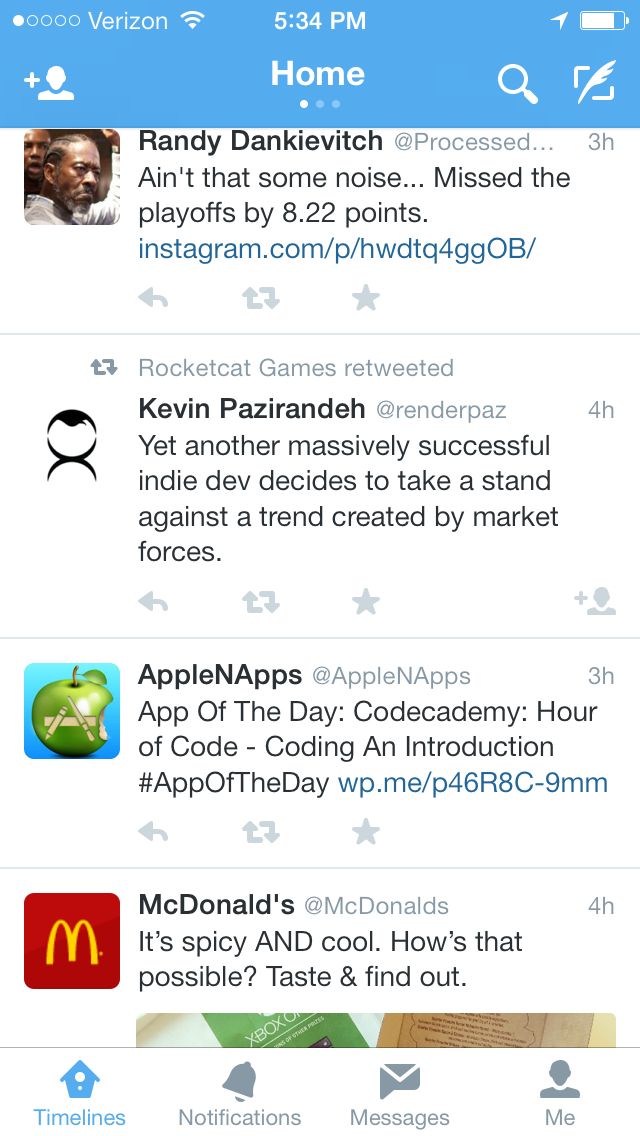Open the instagram.com link in Randy's tweet
640x1136 pixels.
coord(337,250)
